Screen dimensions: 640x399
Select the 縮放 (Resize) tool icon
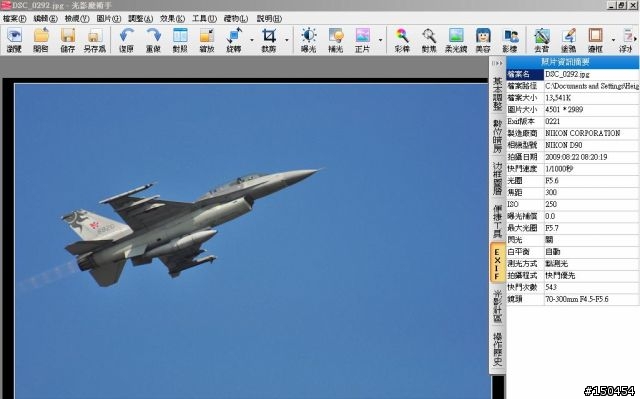(x=207, y=40)
